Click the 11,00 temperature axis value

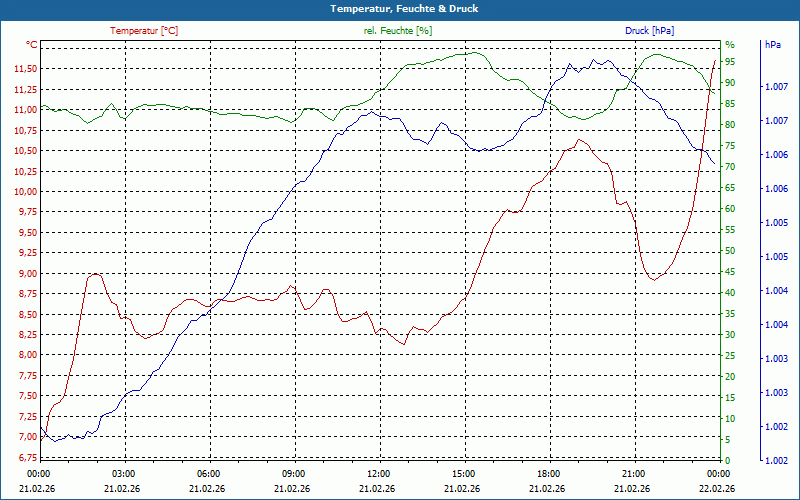[x=26, y=110]
